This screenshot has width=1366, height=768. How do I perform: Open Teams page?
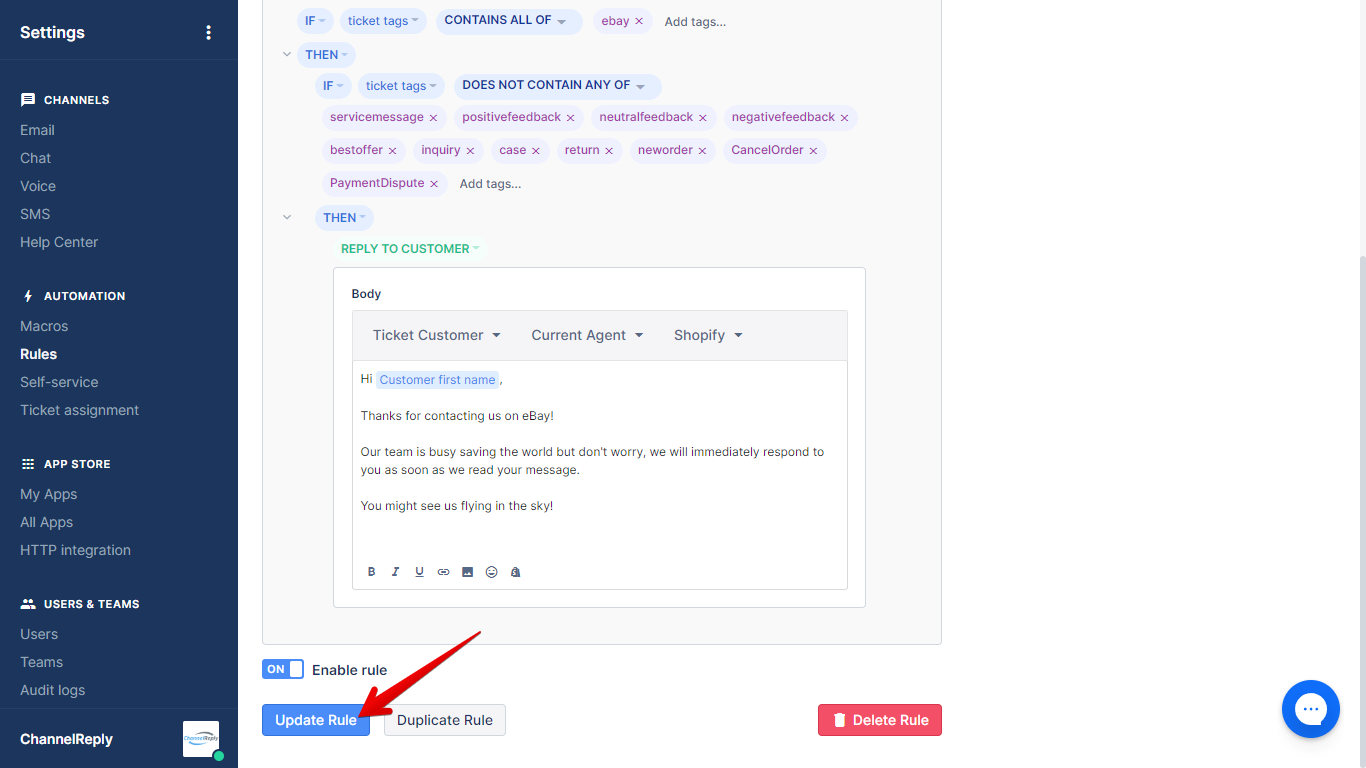41,662
